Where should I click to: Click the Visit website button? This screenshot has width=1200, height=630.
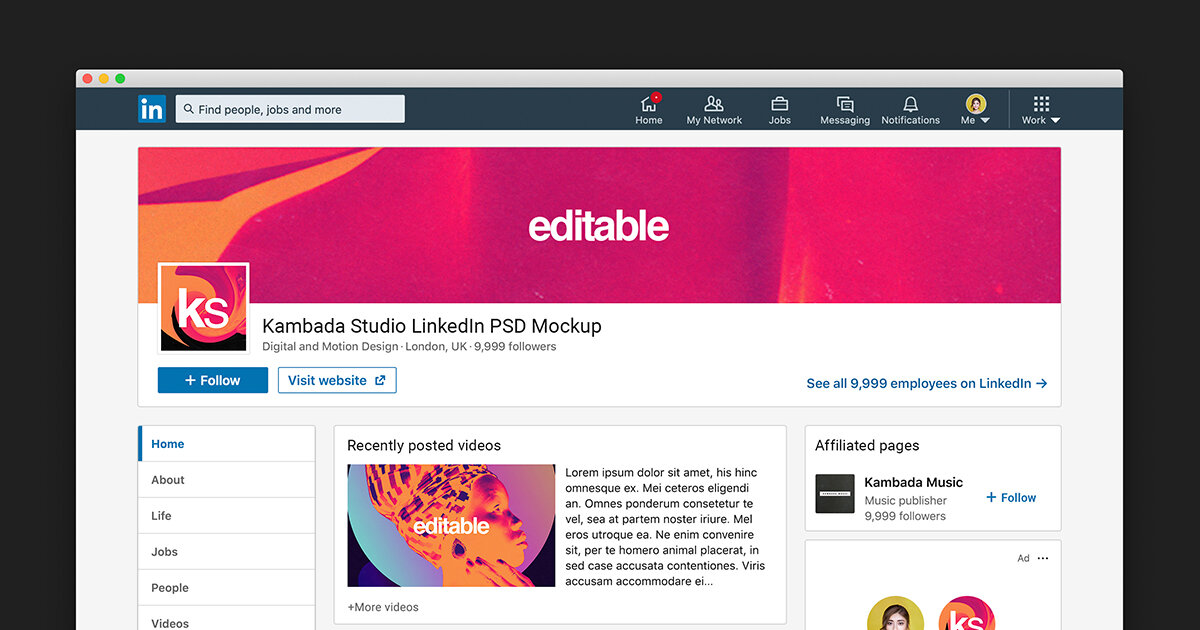click(336, 380)
